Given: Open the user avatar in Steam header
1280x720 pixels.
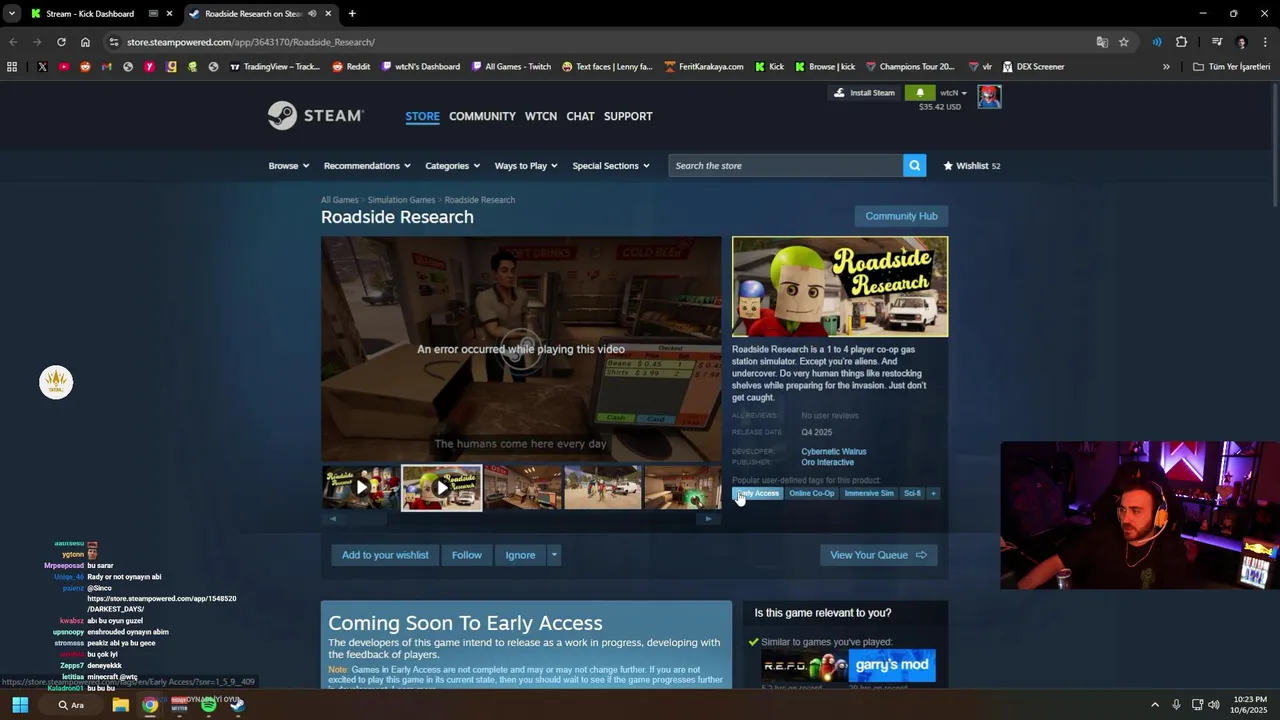Looking at the screenshot, I should pyautogui.click(x=989, y=97).
